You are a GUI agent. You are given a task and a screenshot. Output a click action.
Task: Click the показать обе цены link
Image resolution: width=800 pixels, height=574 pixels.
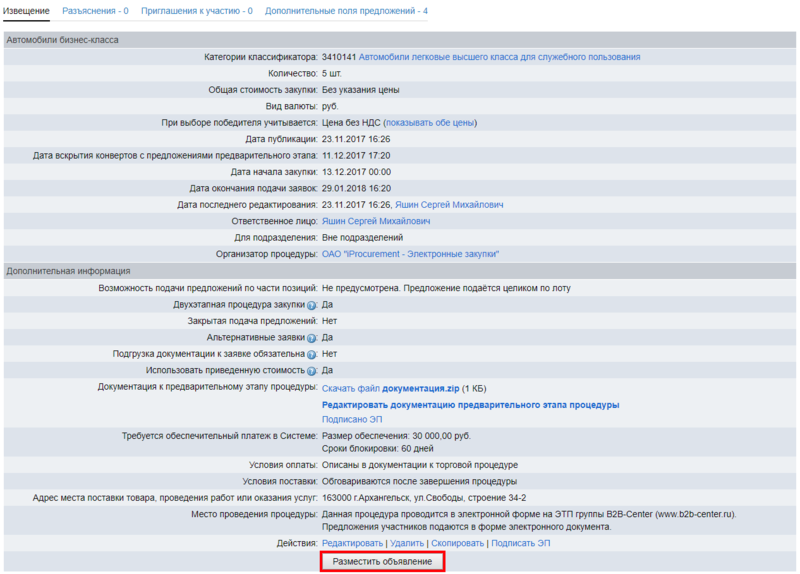click(x=430, y=123)
